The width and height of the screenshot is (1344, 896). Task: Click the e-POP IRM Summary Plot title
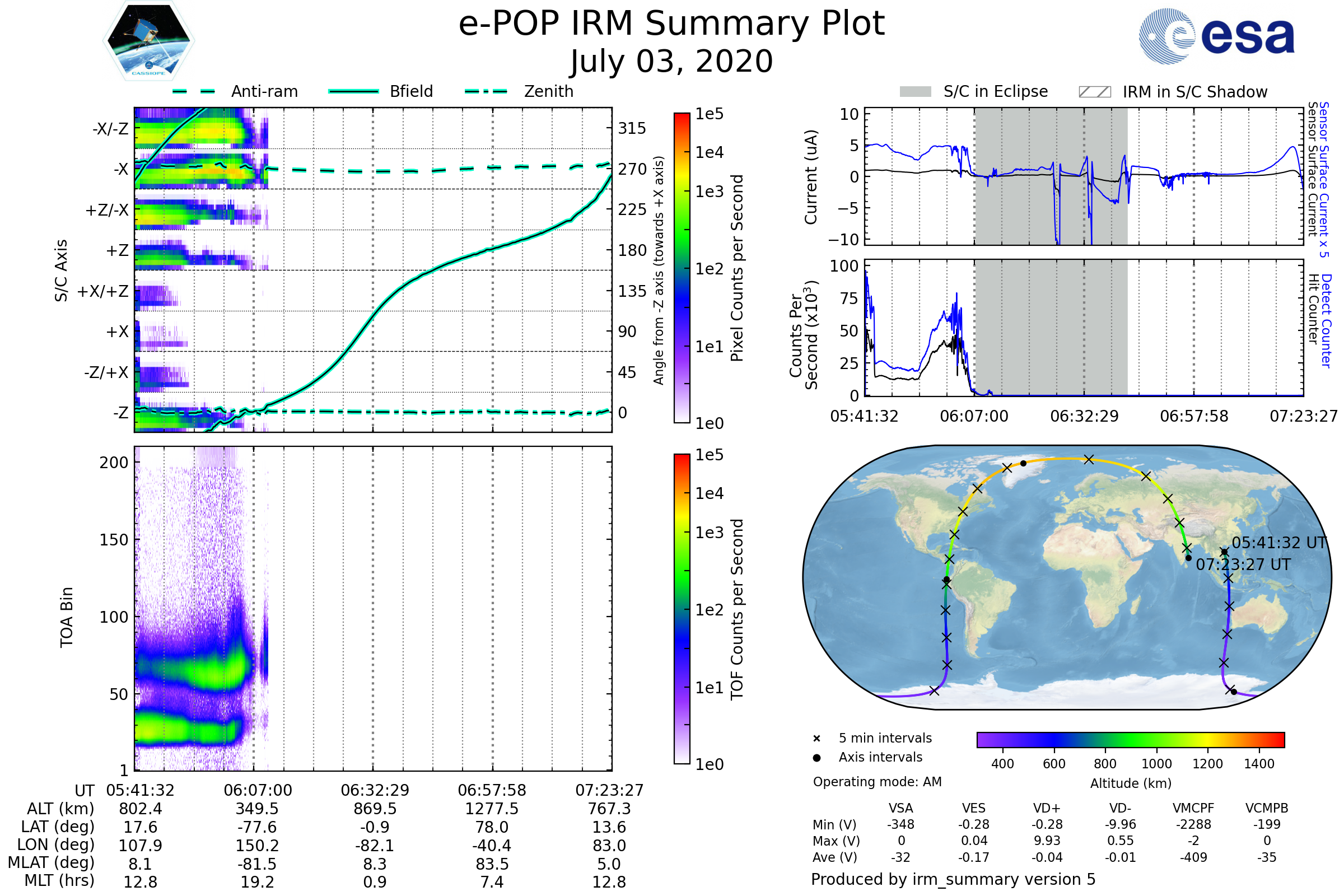pyautogui.click(x=671, y=24)
